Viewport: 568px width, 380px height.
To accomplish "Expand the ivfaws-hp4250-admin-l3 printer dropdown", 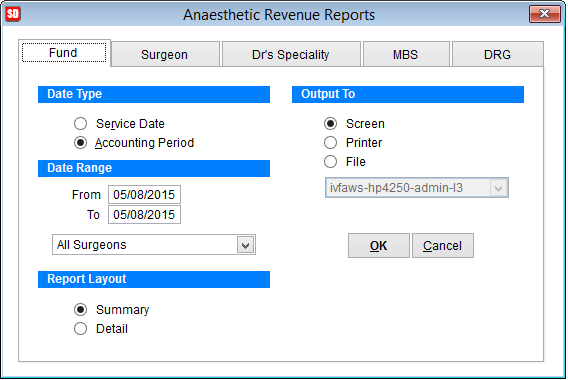I will tap(498, 188).
